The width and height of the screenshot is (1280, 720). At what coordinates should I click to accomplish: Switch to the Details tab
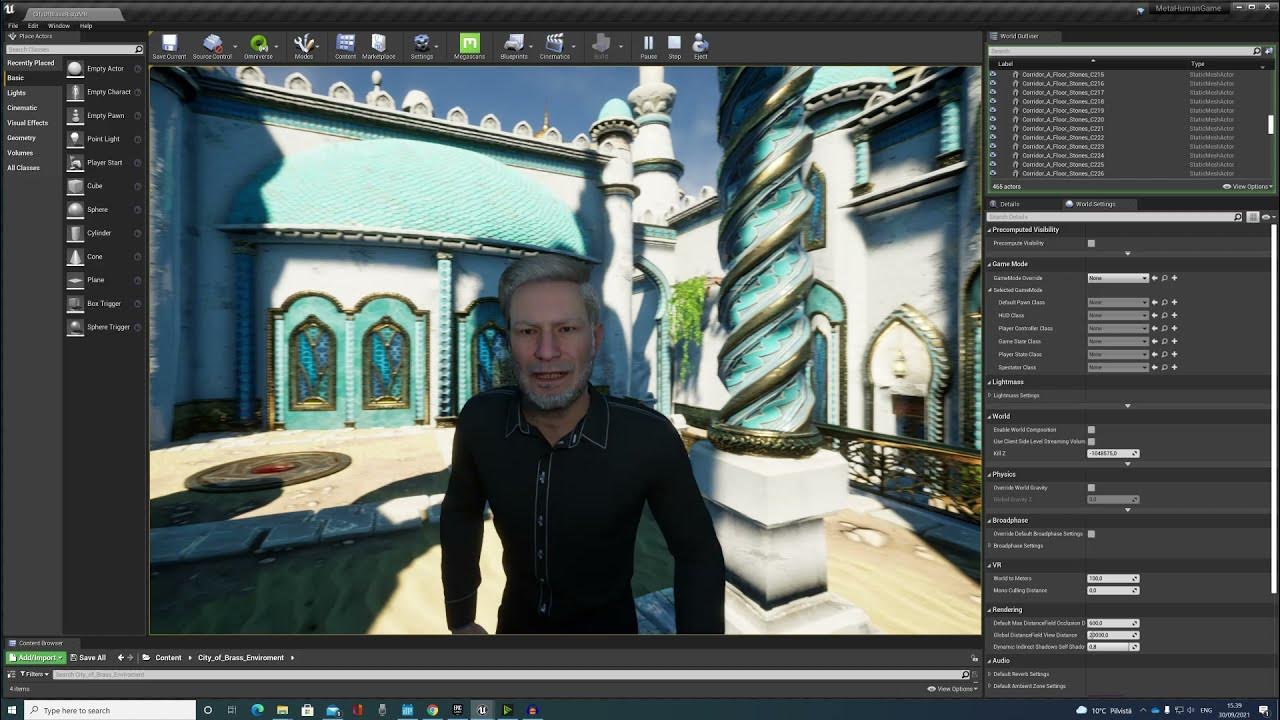pos(1009,204)
